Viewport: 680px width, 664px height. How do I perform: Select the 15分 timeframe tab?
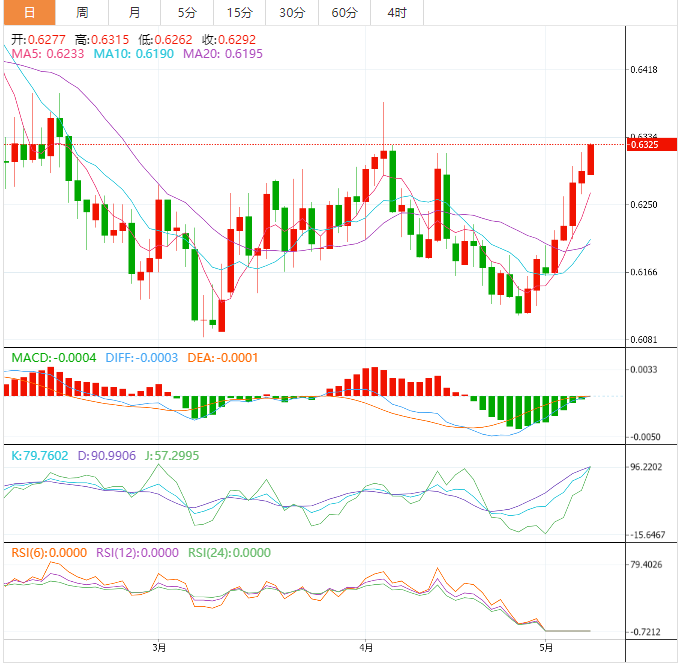coord(240,13)
